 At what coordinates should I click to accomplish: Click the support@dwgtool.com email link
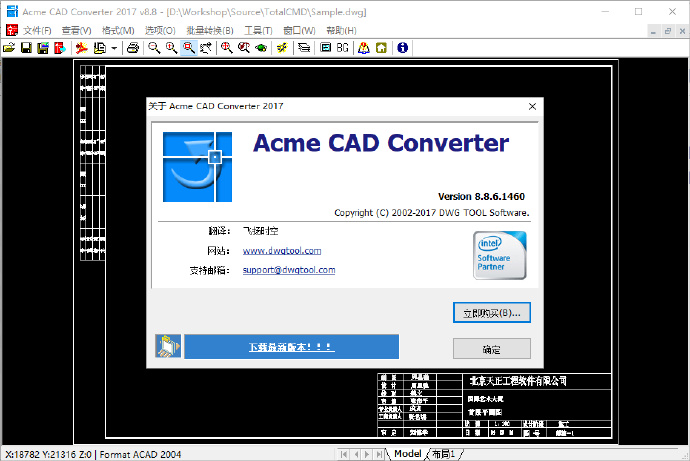[289, 270]
